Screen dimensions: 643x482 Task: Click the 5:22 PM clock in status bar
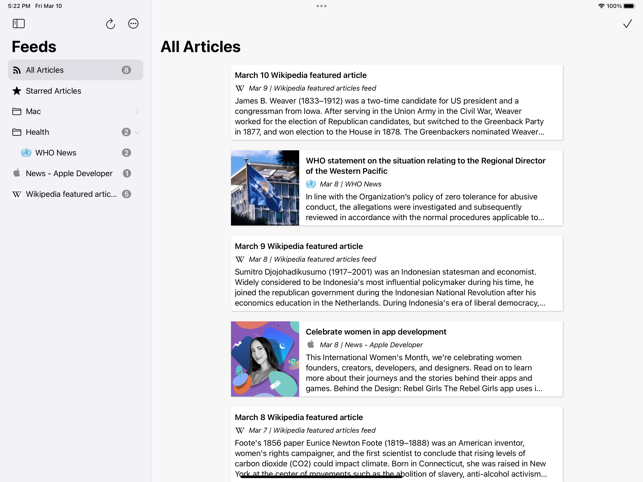click(x=19, y=6)
